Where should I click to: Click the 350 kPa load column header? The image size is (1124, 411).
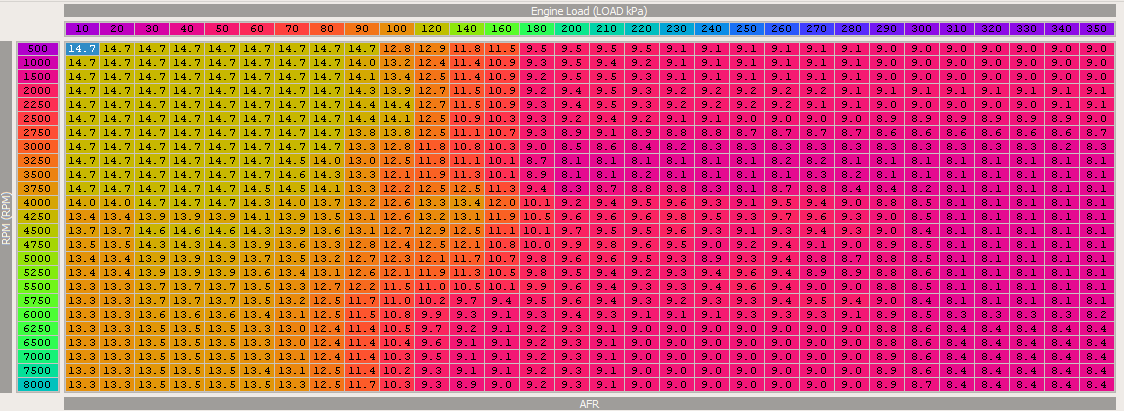coord(1095,30)
